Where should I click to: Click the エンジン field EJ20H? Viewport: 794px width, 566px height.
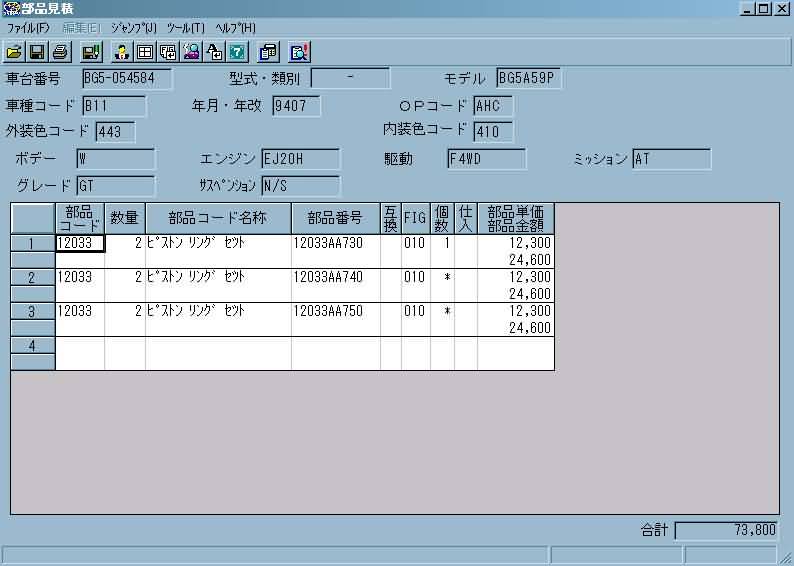coord(301,159)
